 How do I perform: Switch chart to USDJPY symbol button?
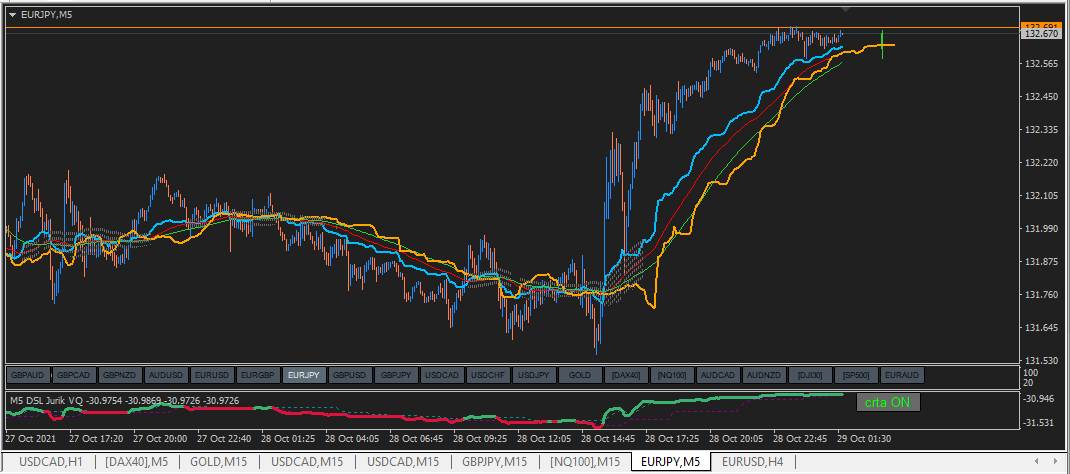pyautogui.click(x=534, y=375)
